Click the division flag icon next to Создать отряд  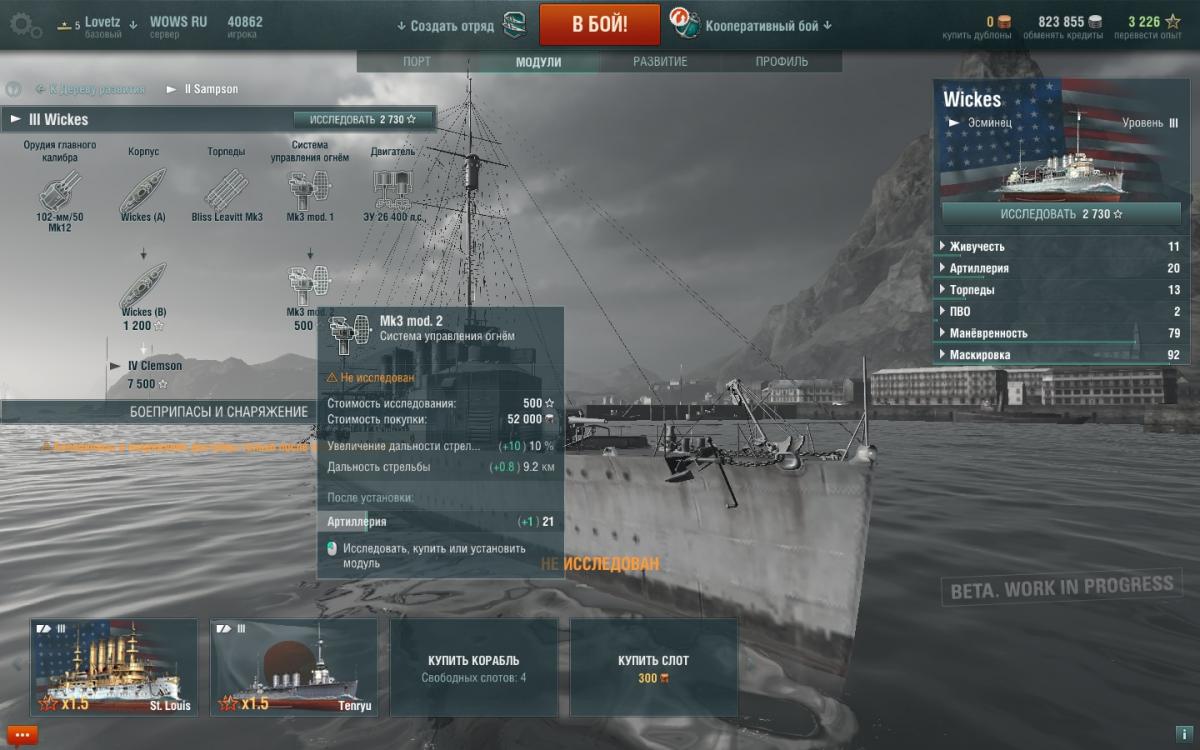(514, 25)
